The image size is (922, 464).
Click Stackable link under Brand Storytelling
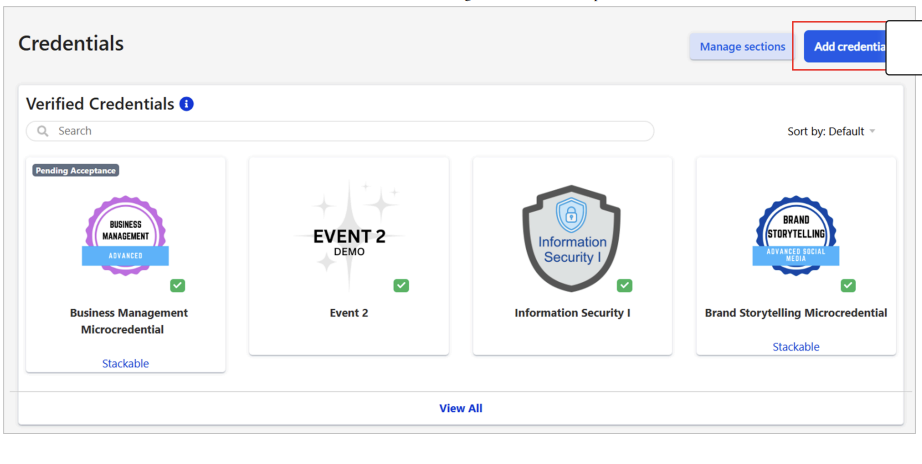click(795, 347)
